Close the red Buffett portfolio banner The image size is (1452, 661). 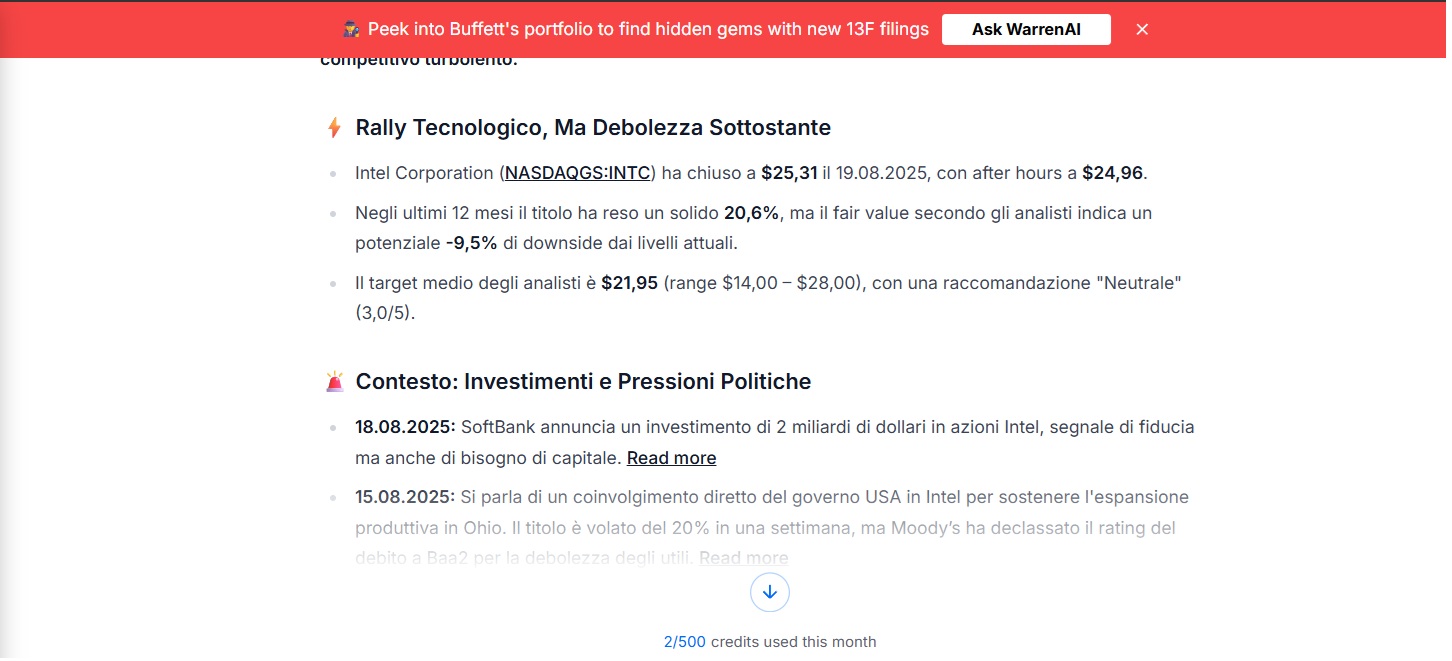click(1142, 29)
